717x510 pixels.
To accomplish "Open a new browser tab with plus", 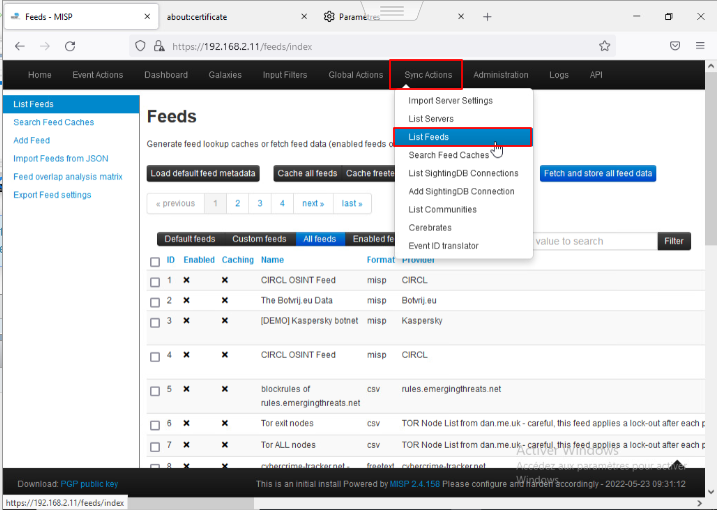I will 489,17.
